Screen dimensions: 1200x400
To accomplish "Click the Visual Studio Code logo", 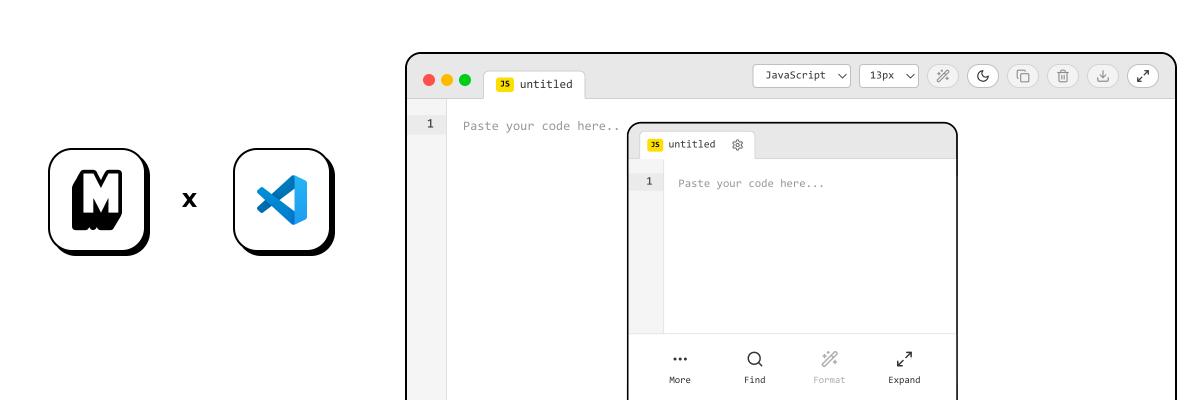I will point(283,199).
